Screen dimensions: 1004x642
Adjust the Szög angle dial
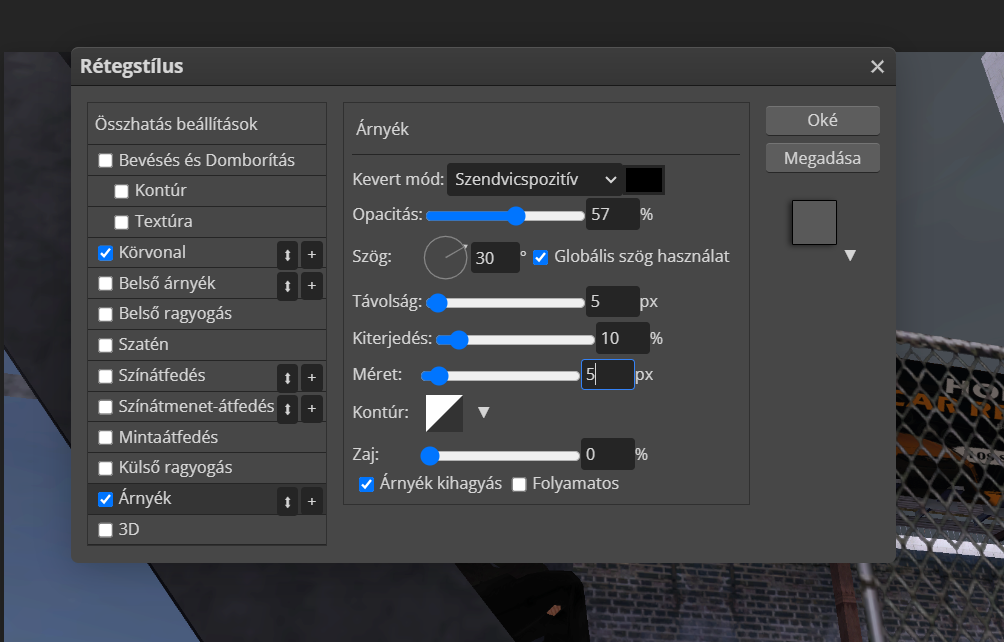(x=446, y=257)
